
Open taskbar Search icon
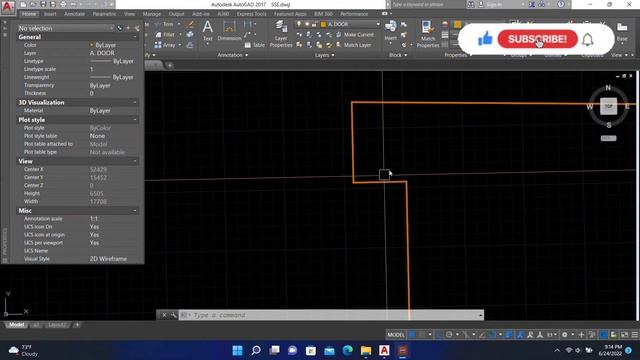(x=256, y=351)
